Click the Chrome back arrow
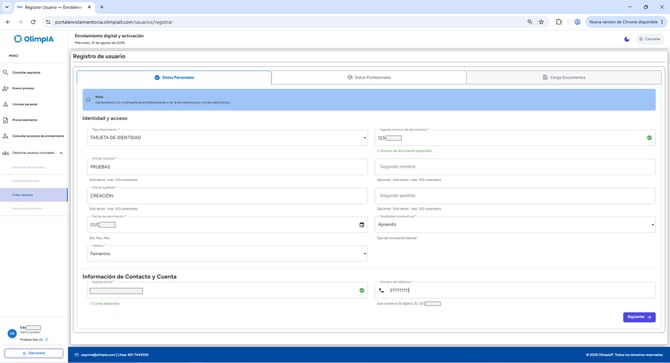This screenshot has width=670, height=363. (x=8, y=22)
